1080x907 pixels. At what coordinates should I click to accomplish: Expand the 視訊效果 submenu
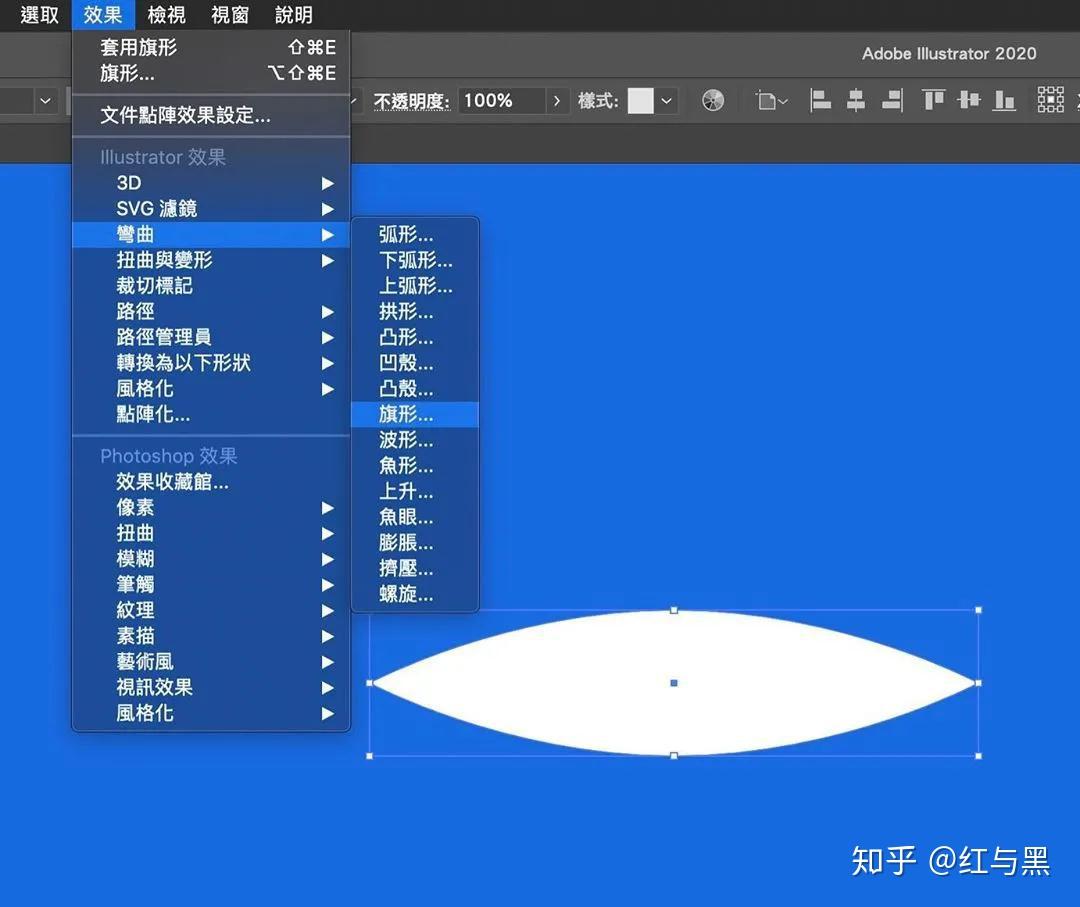tap(211, 687)
